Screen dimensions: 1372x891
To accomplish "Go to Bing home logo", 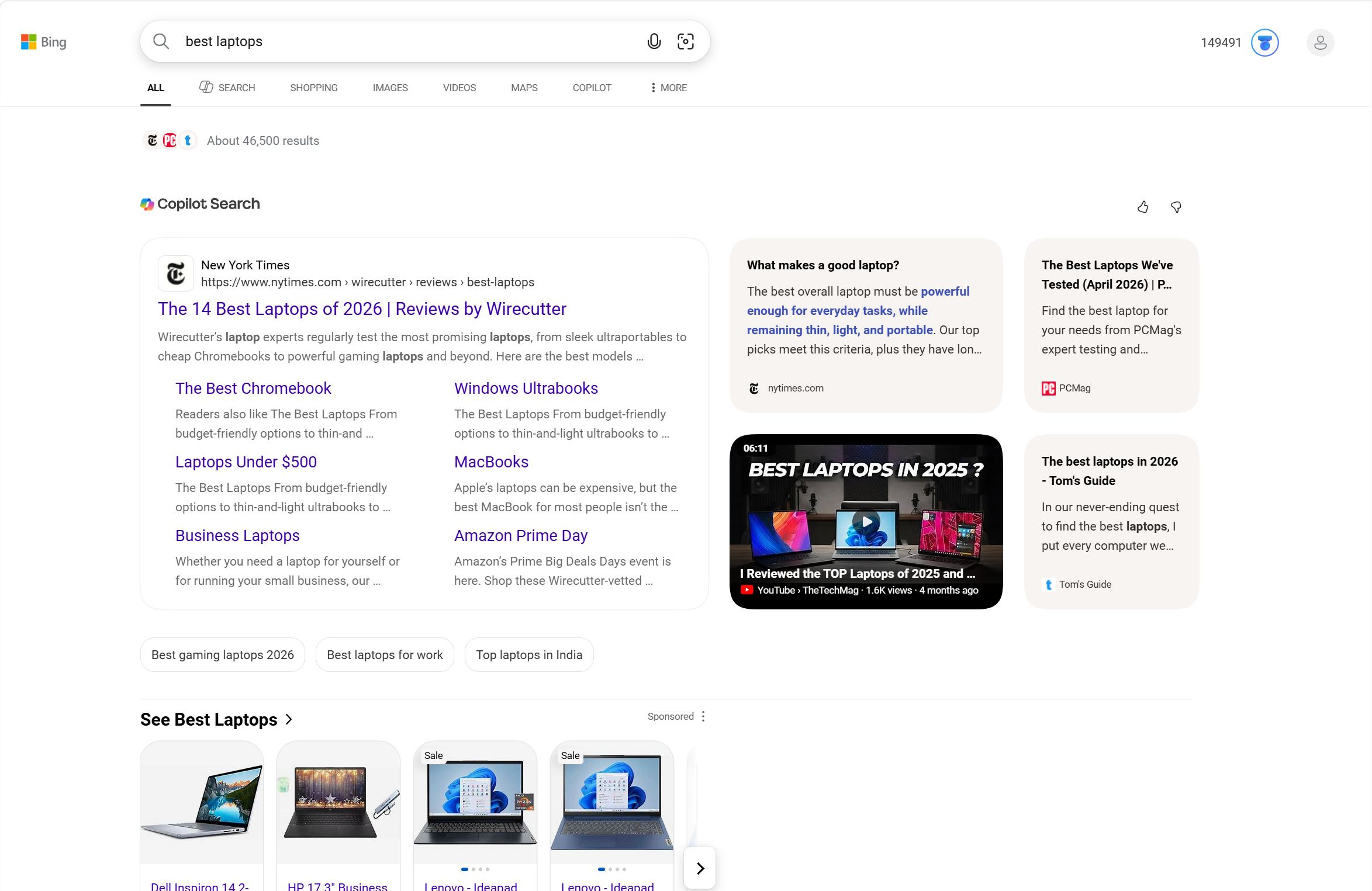I will tap(44, 42).
